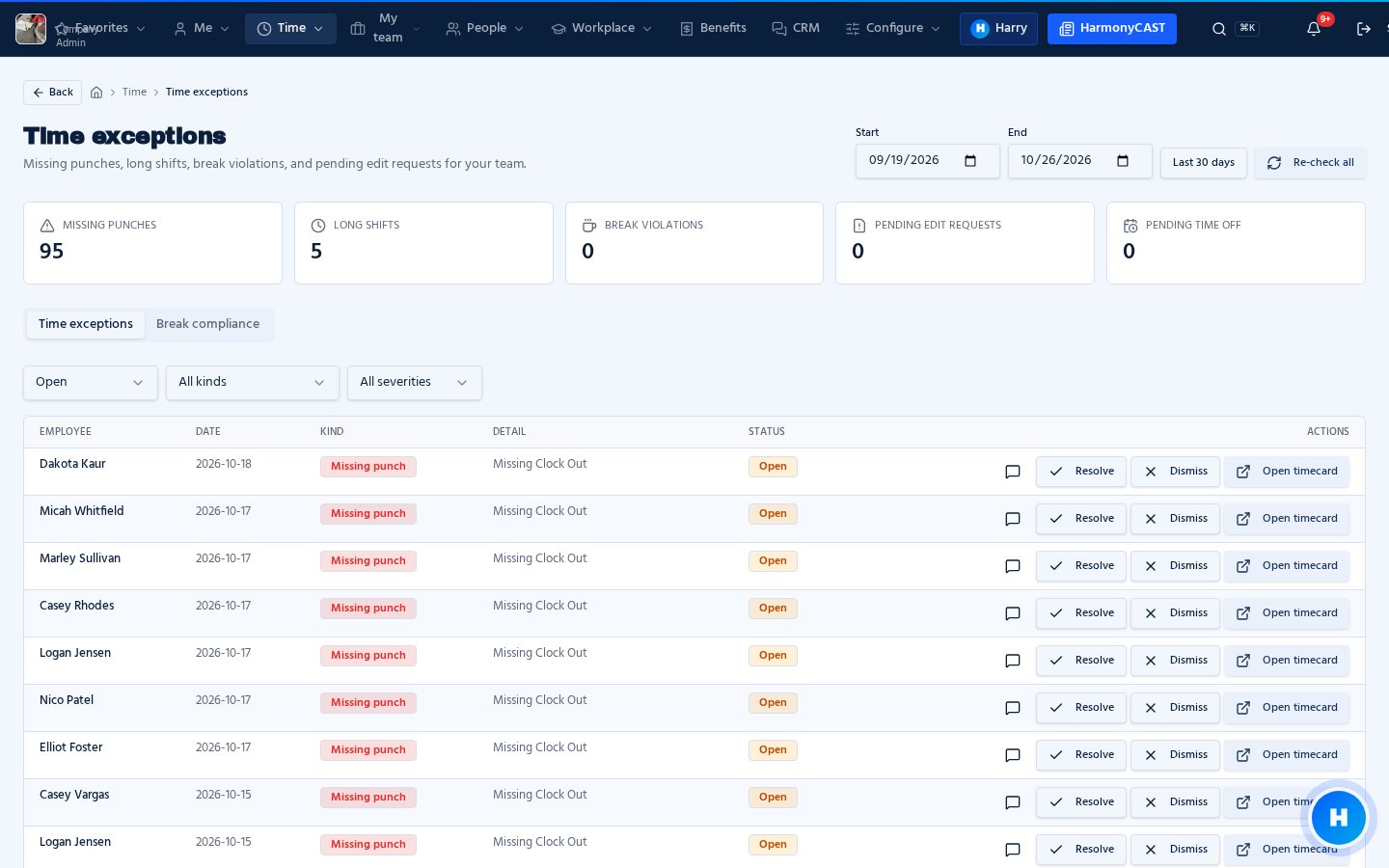Viewport: 1389px width, 868px height.
Task: Click the Back button
Action: [x=52, y=93]
